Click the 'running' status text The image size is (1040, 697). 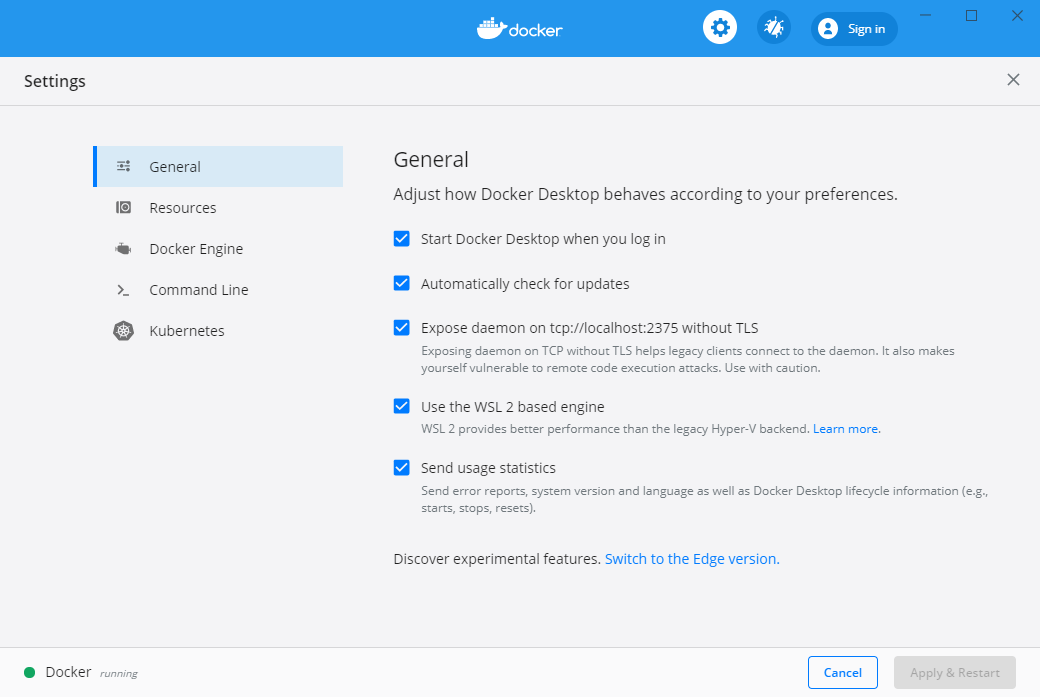pos(119,674)
